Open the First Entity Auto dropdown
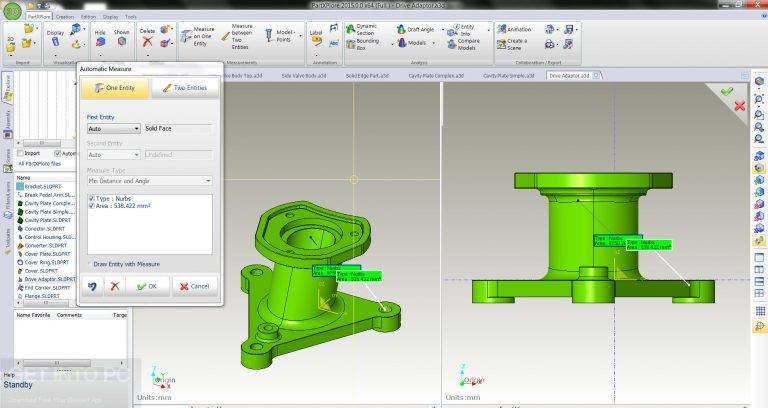Viewport: 768px width, 408px height. (x=114, y=129)
